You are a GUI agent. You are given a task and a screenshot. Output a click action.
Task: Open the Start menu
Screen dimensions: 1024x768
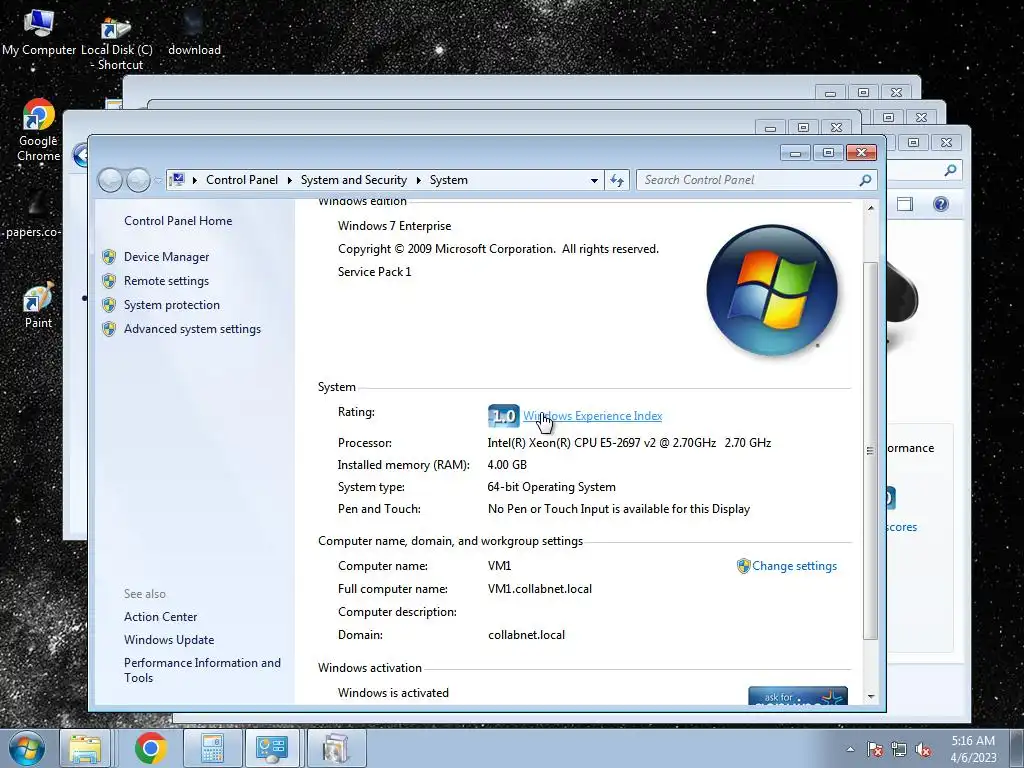click(27, 748)
